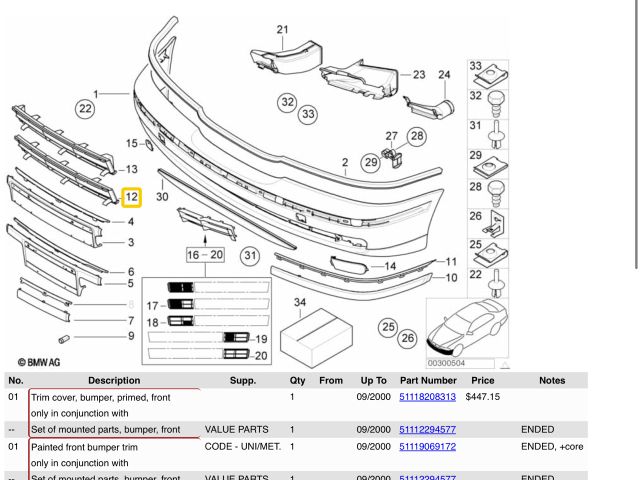Click circled number 34 above the cardboard box
Viewport: 640px width, 480px height.
(300, 301)
